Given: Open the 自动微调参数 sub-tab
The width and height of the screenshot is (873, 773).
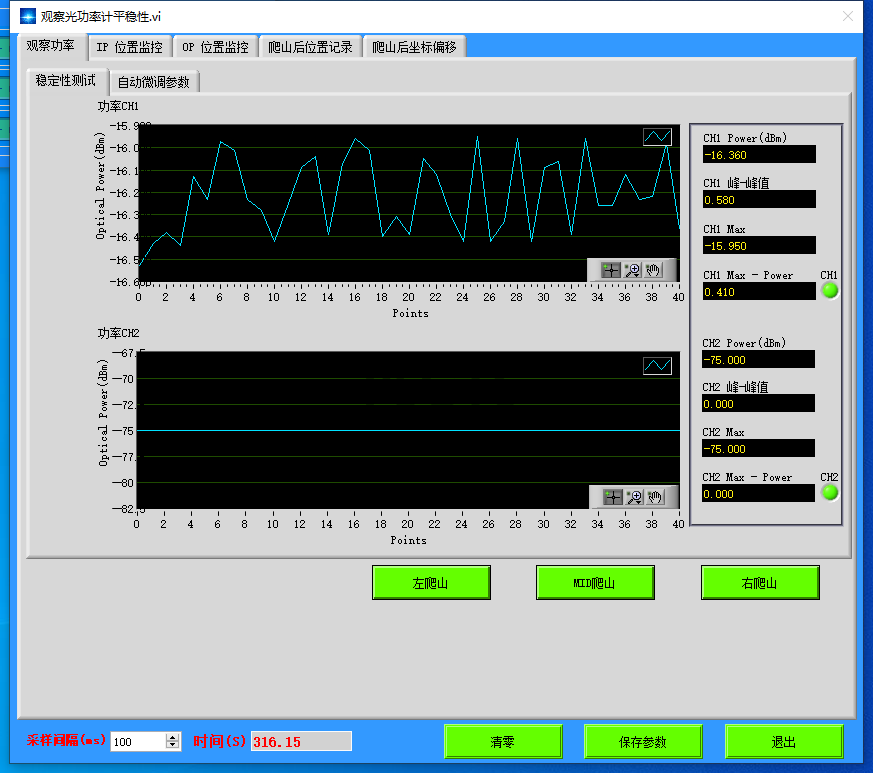Looking at the screenshot, I should coord(153,82).
